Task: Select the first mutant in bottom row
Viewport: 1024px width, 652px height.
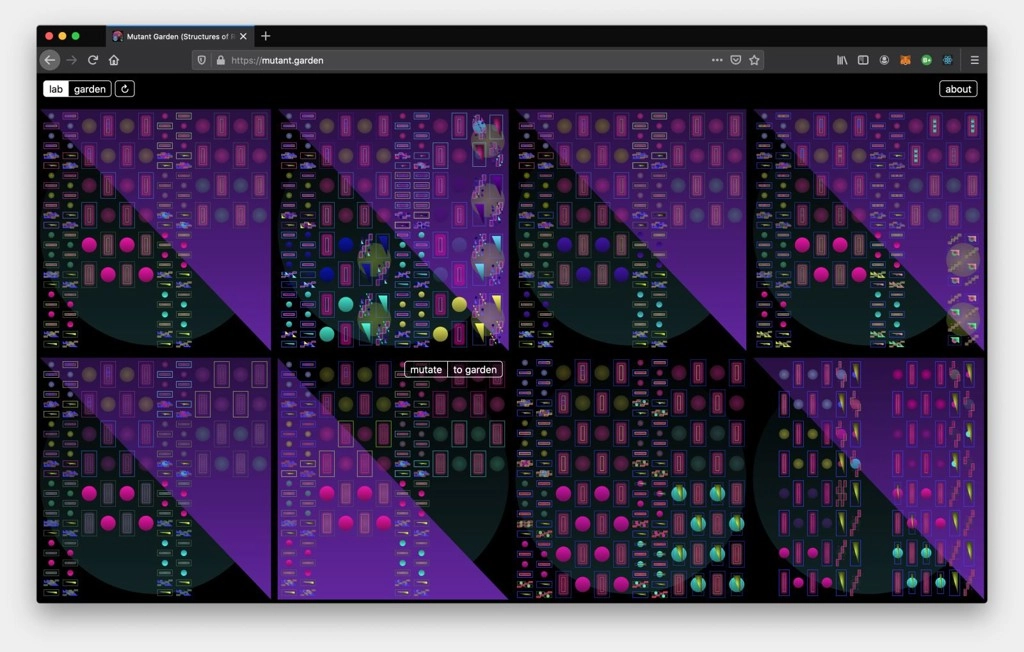Action: tap(155, 478)
